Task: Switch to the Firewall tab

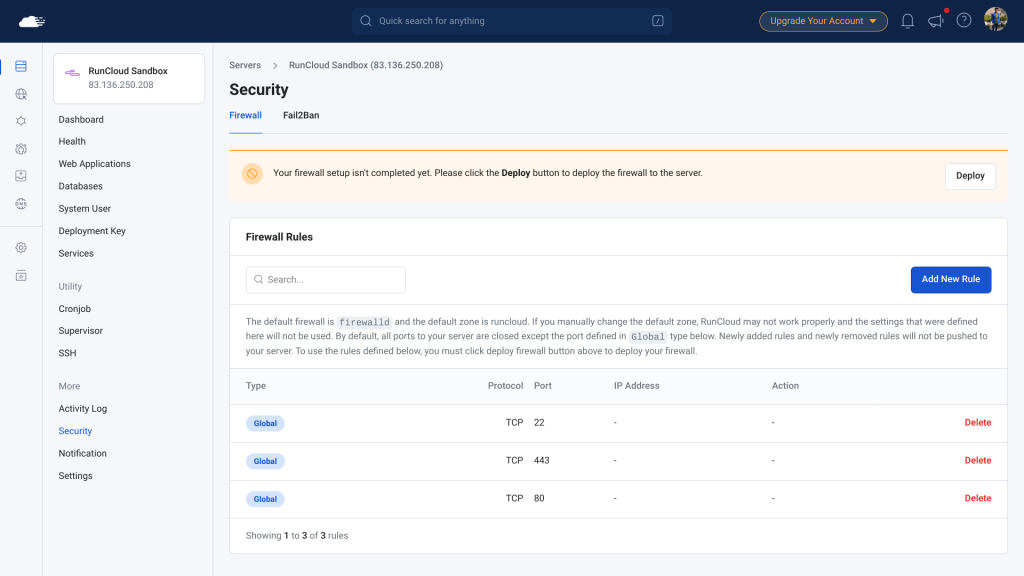Action: [x=245, y=116]
